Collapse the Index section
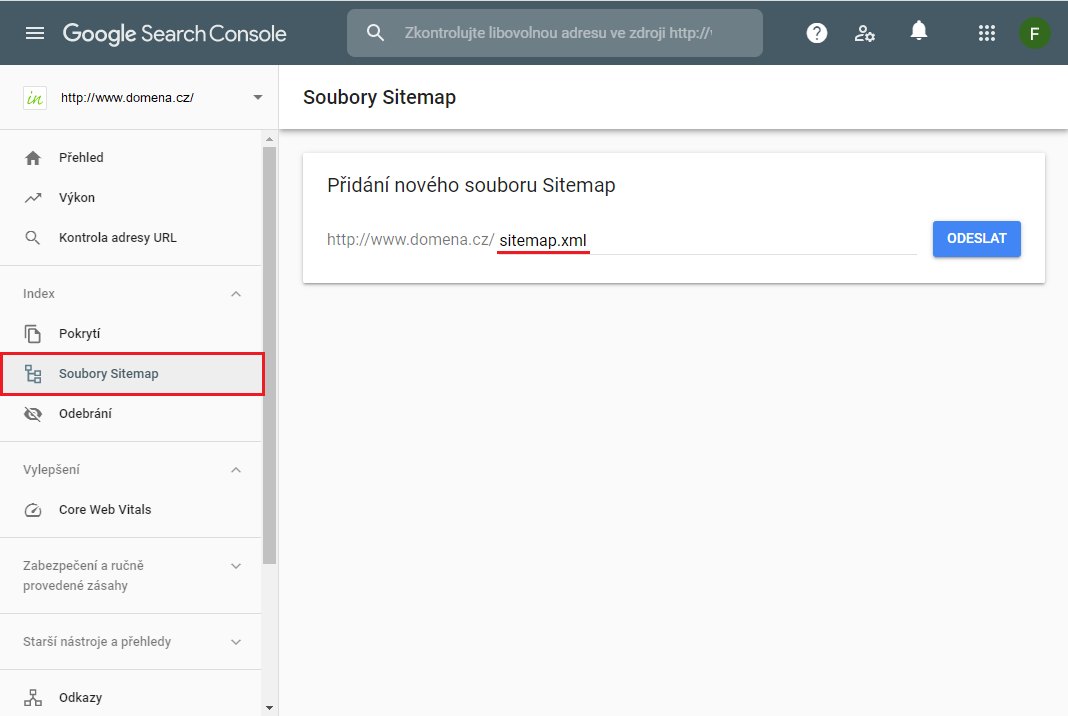Viewport: 1068px width, 716px height. pyautogui.click(x=236, y=294)
